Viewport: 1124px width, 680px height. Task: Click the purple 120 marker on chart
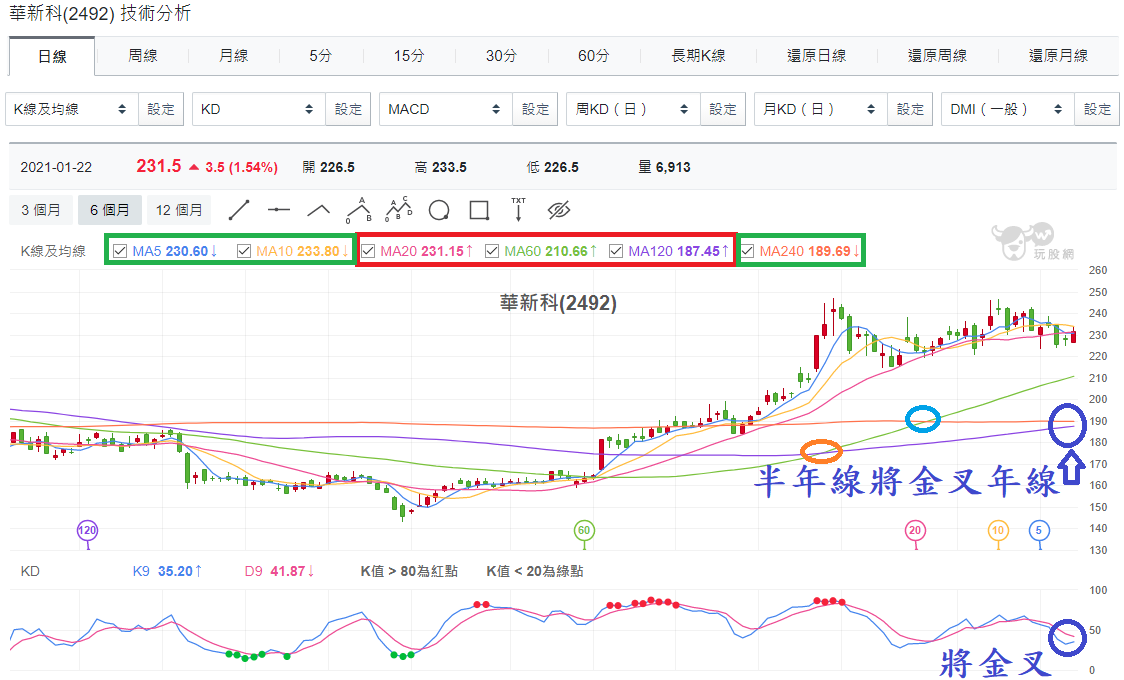tap(87, 531)
